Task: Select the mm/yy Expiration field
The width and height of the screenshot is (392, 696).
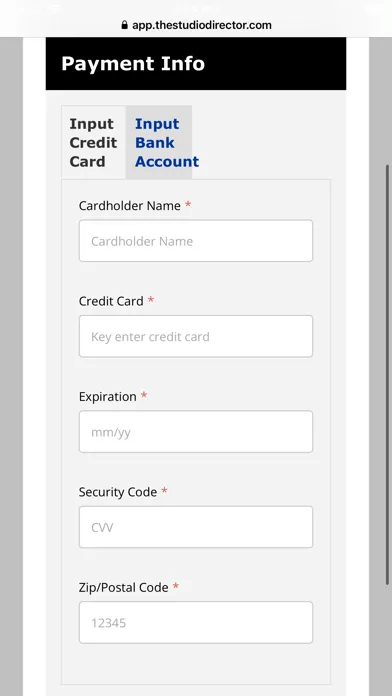Action: [196, 431]
